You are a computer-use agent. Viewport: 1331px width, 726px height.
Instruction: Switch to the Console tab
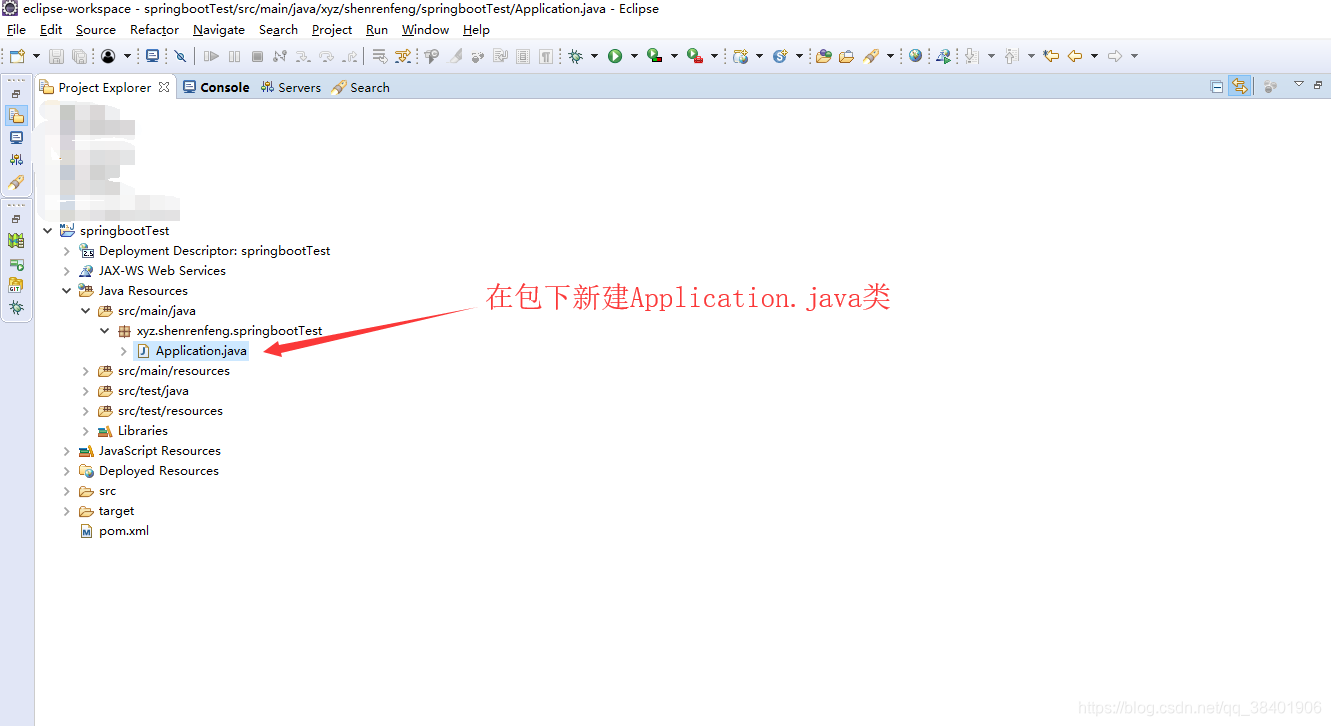click(x=216, y=87)
